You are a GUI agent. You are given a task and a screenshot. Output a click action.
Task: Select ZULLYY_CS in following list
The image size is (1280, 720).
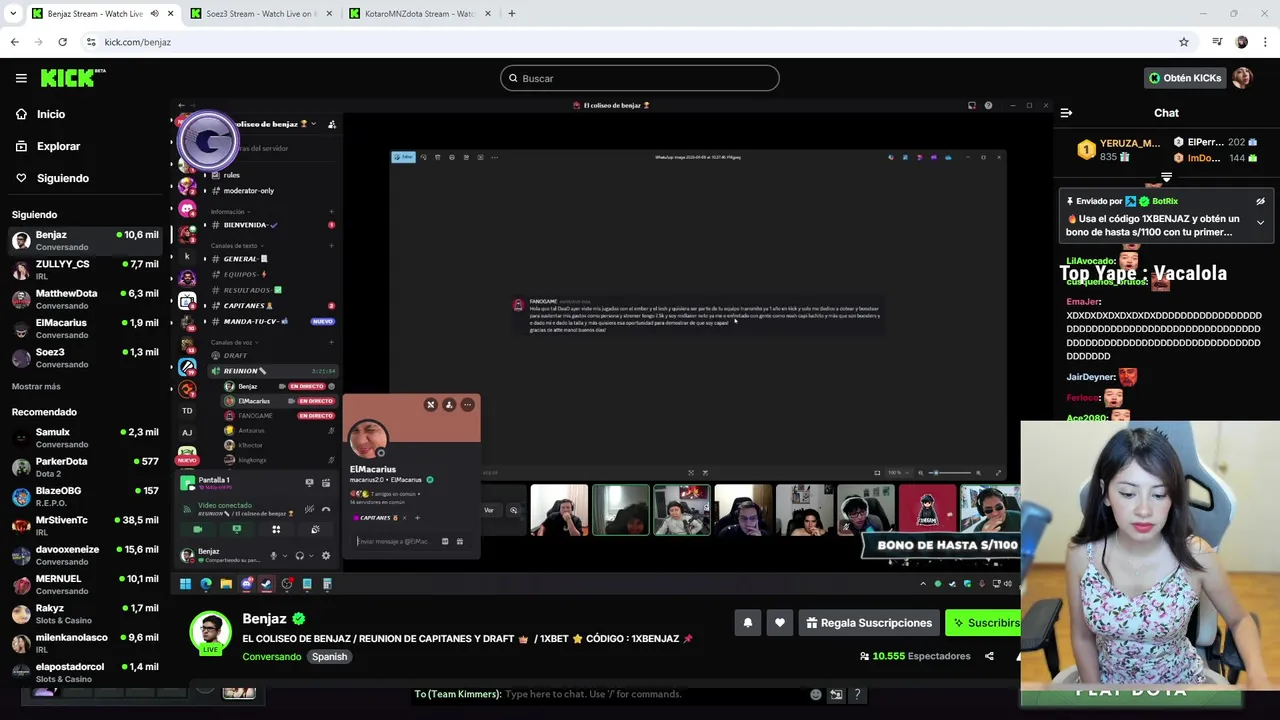pyautogui.click(x=84, y=270)
